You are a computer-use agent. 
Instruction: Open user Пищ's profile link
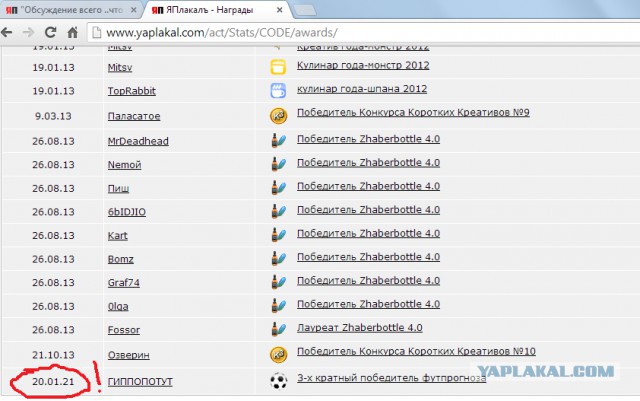coord(118,189)
